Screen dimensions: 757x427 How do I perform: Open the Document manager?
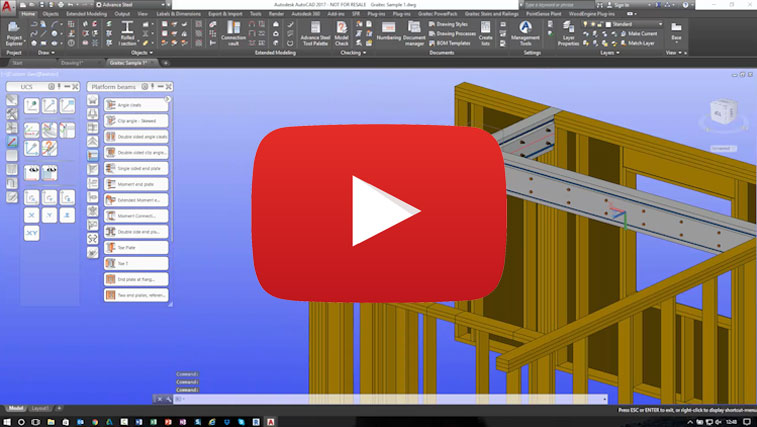tap(414, 33)
